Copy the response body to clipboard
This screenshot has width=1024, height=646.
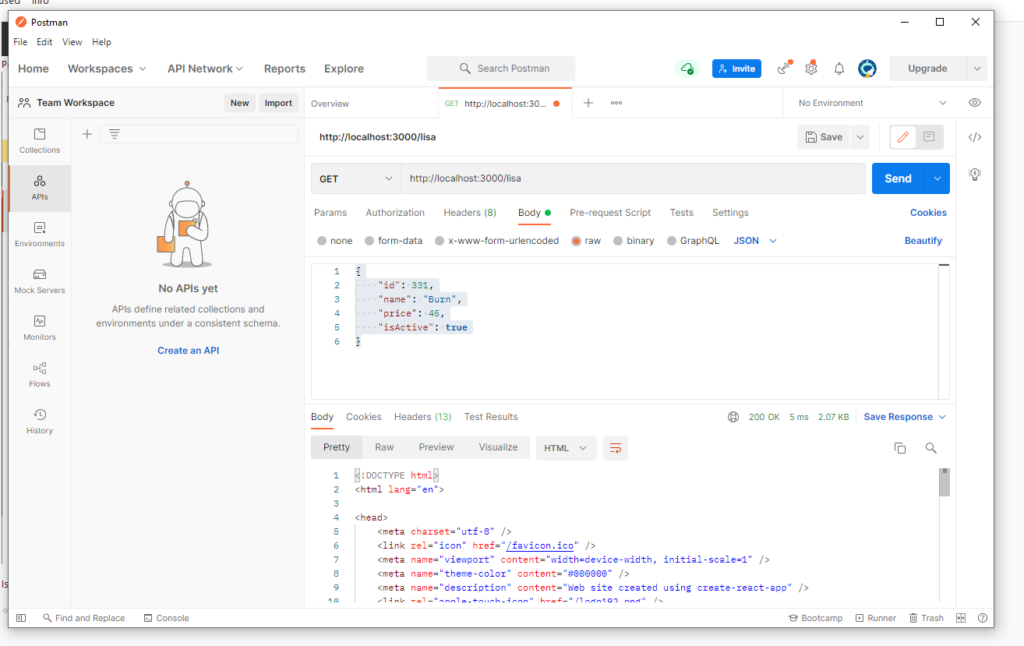(900, 448)
